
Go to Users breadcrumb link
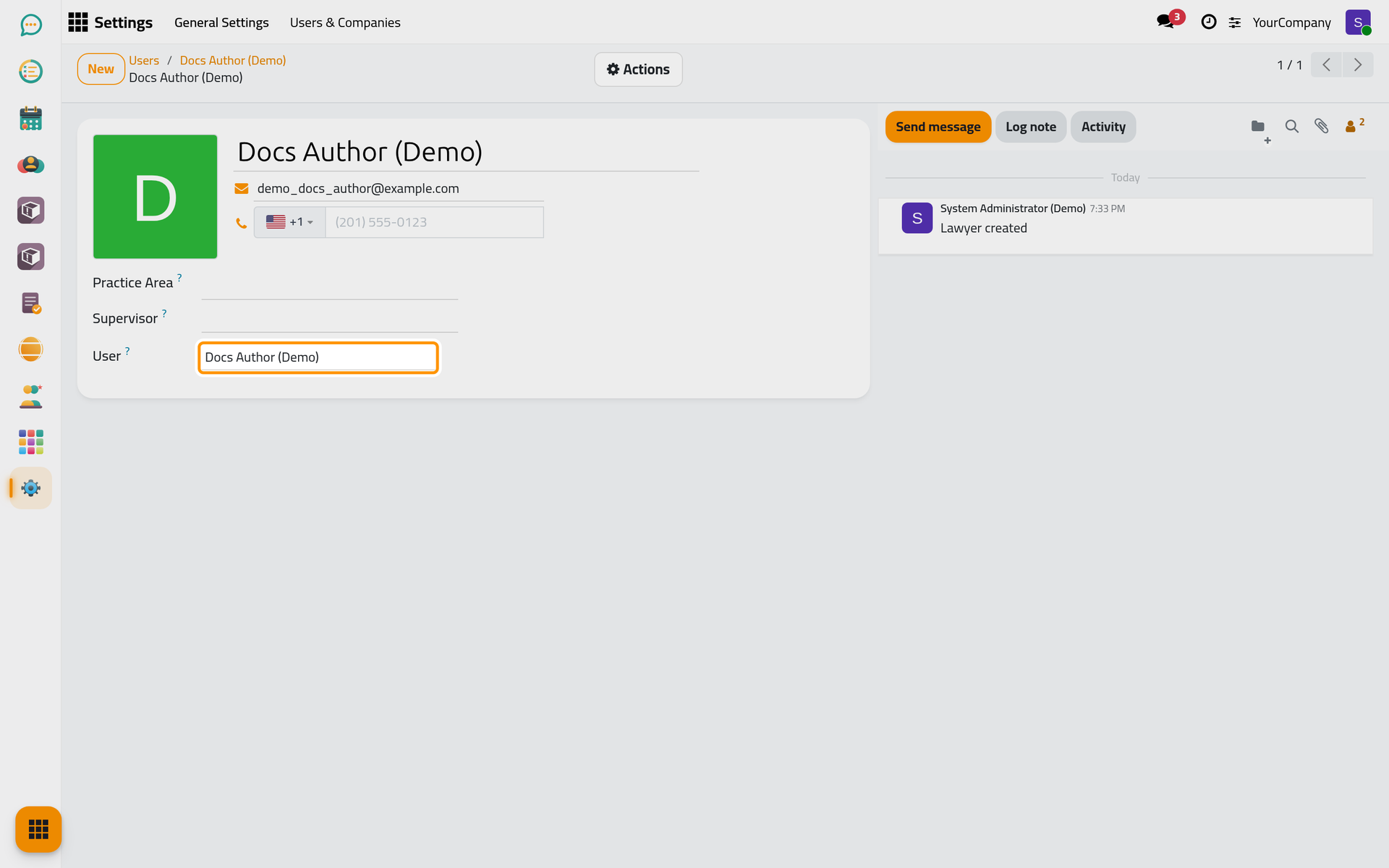pos(144,60)
